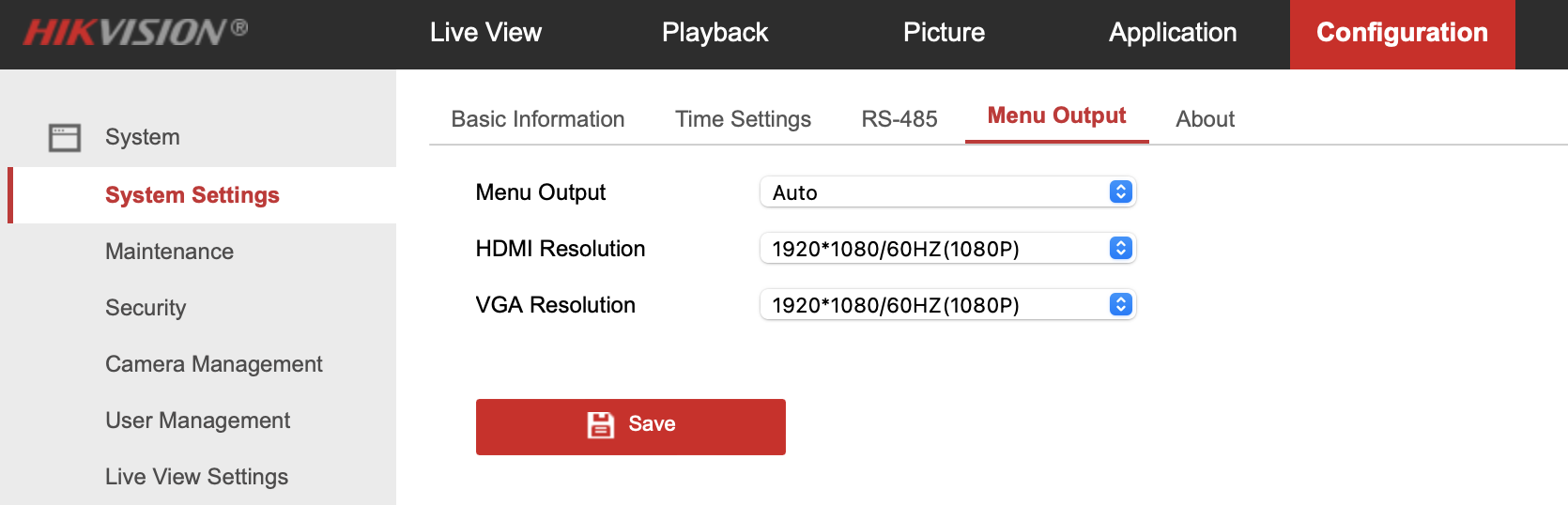
Task: Go to the Picture menu
Action: coord(944,33)
